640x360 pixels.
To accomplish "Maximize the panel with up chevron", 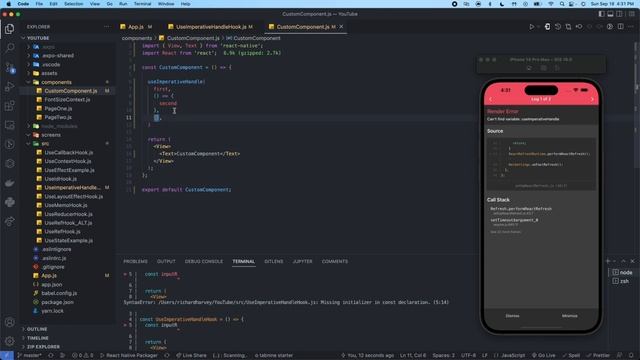I will [x=623, y=261].
